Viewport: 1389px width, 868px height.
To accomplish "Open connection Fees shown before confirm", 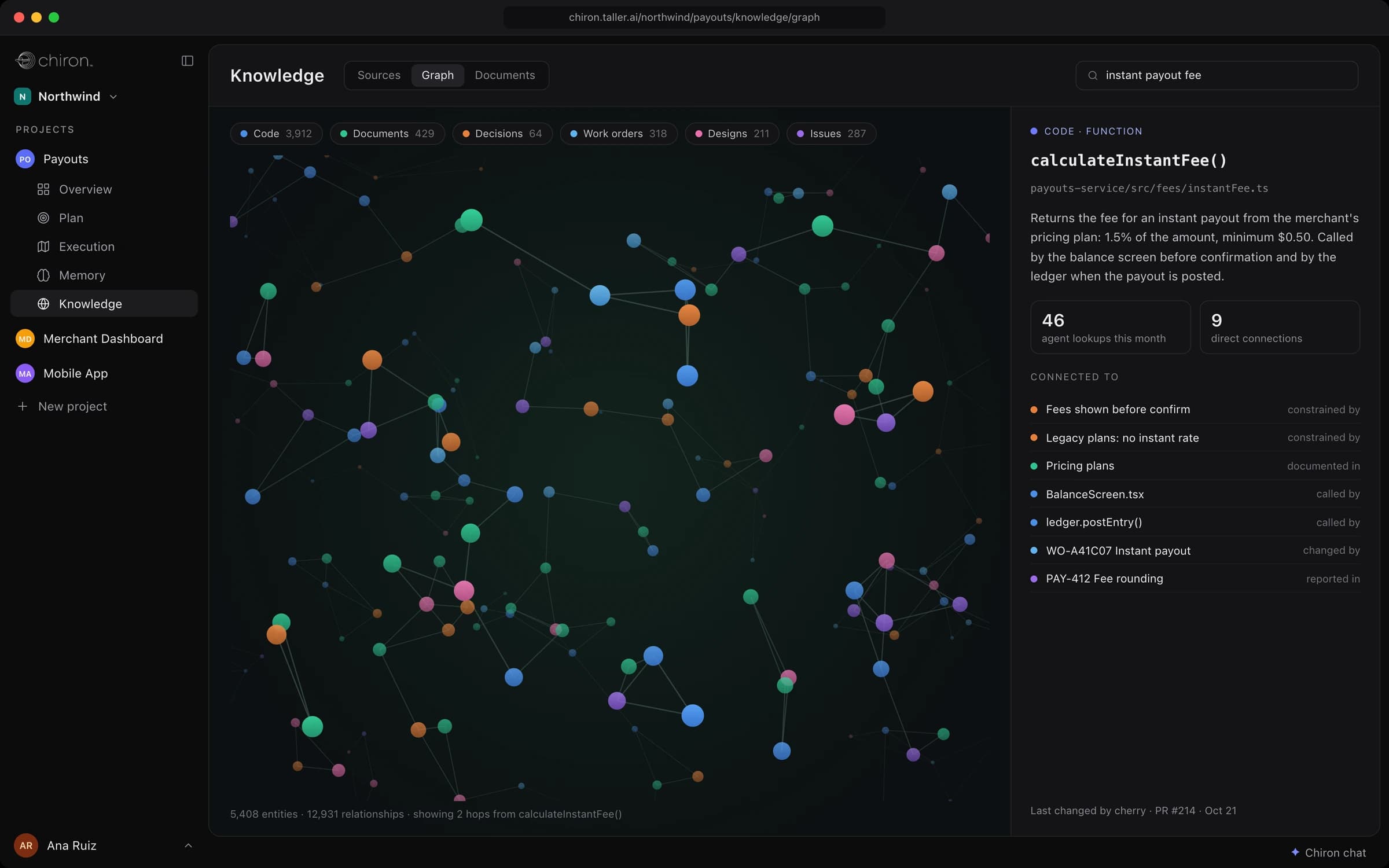I will 1195,409.
